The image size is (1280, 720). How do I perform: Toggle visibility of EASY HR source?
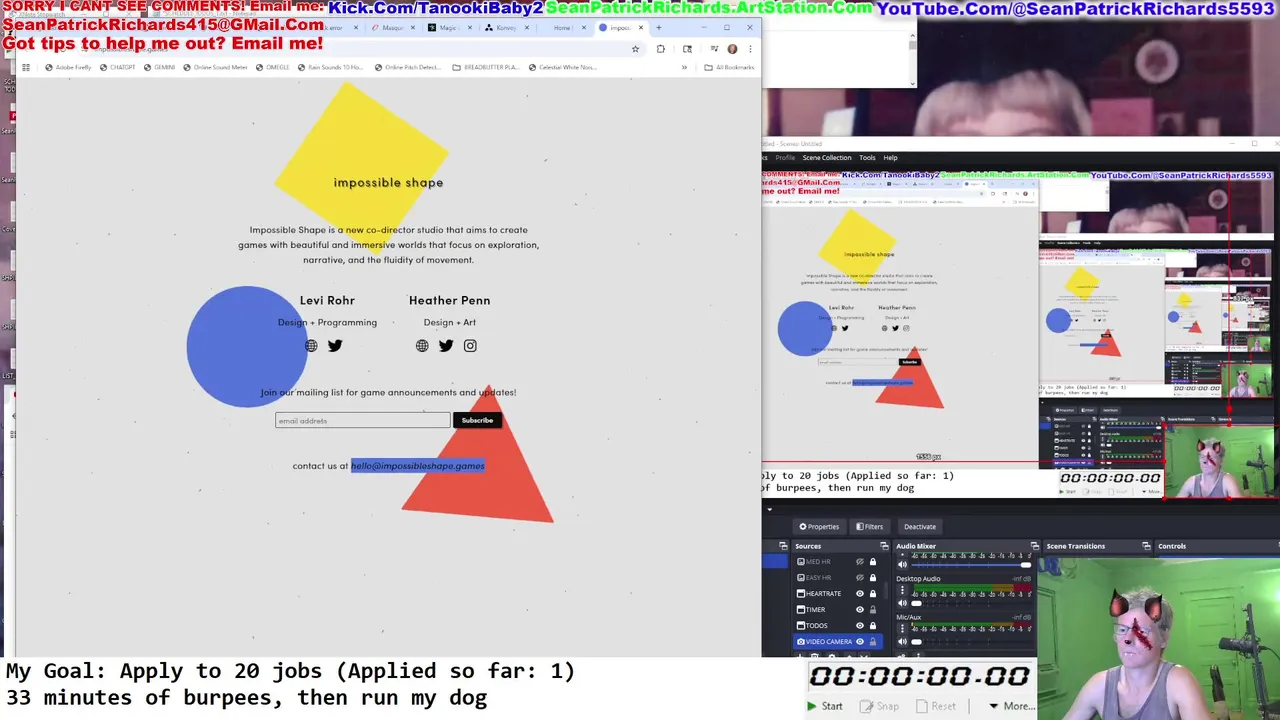tap(860, 578)
